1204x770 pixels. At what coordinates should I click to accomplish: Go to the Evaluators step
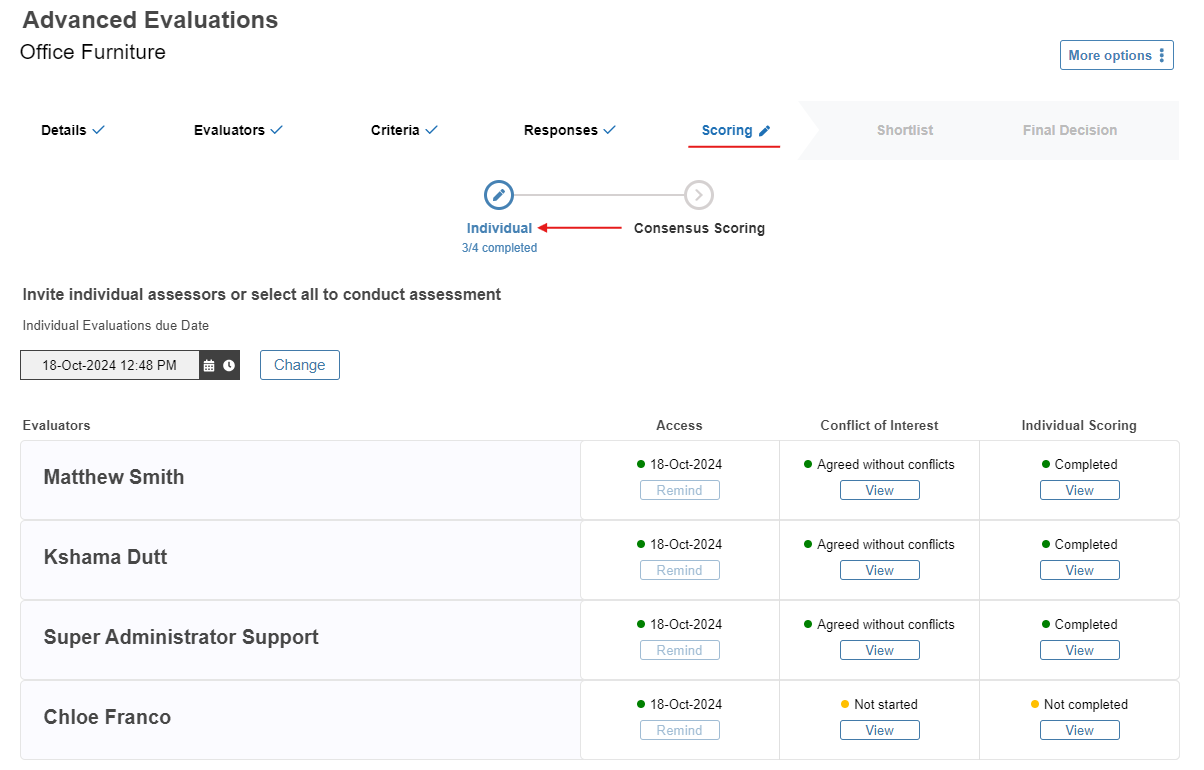pos(239,130)
